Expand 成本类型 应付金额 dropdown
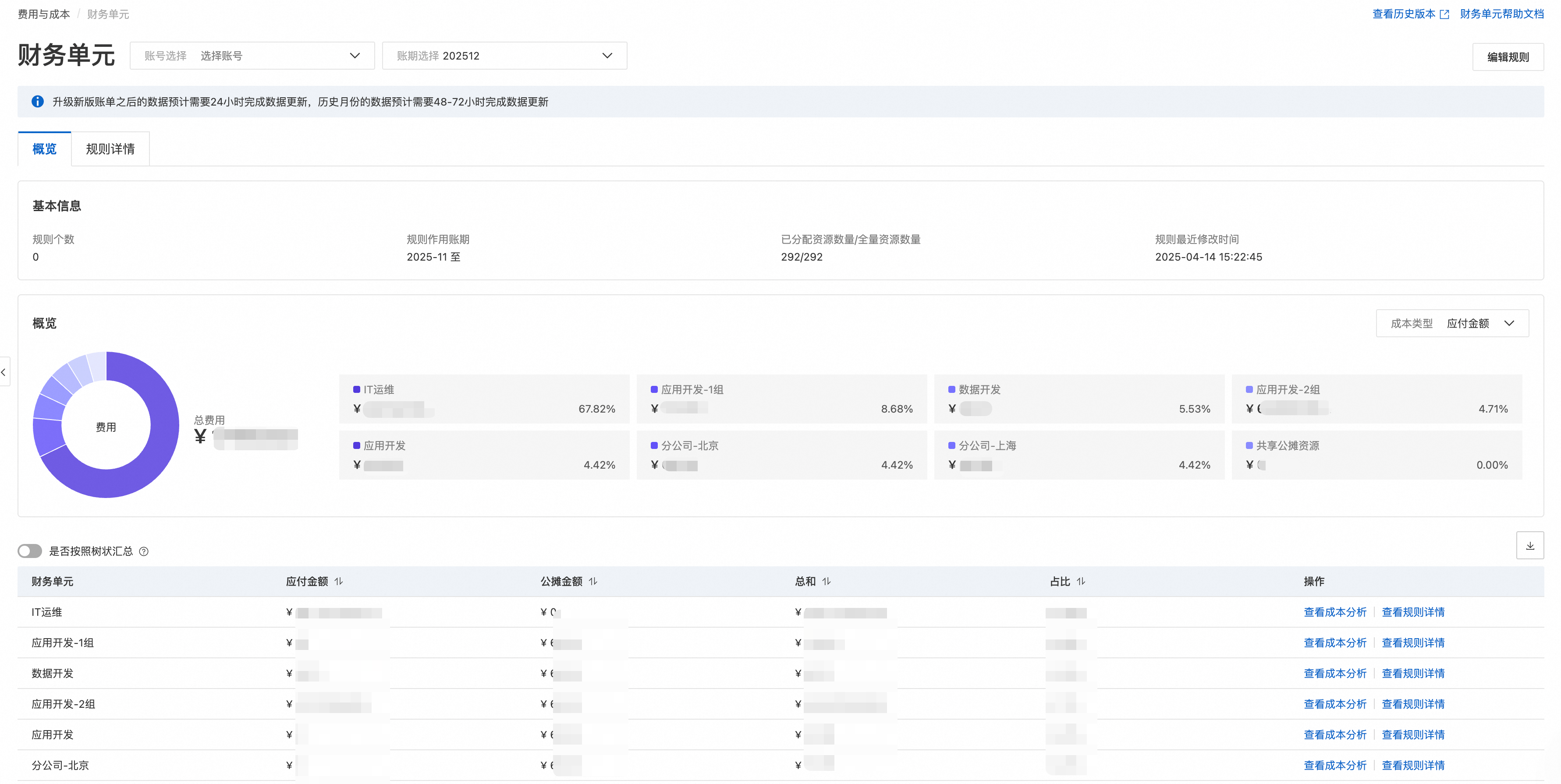Viewport: 1561px width, 784px height. (1452, 323)
